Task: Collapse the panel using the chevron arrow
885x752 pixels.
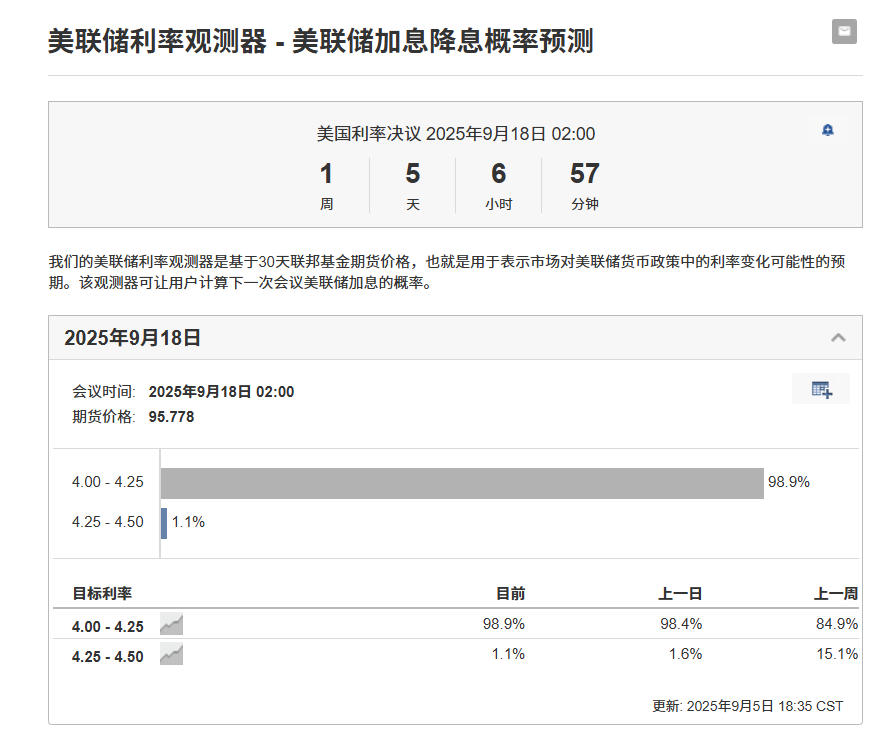Action: pyautogui.click(x=836, y=338)
